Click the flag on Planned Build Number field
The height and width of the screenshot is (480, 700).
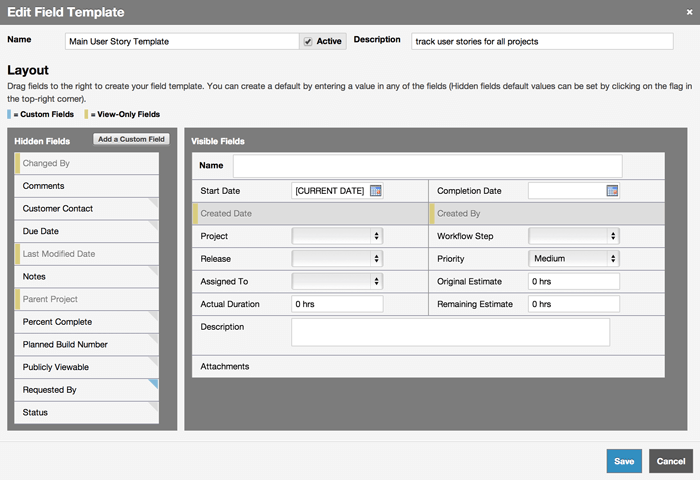tap(154, 339)
